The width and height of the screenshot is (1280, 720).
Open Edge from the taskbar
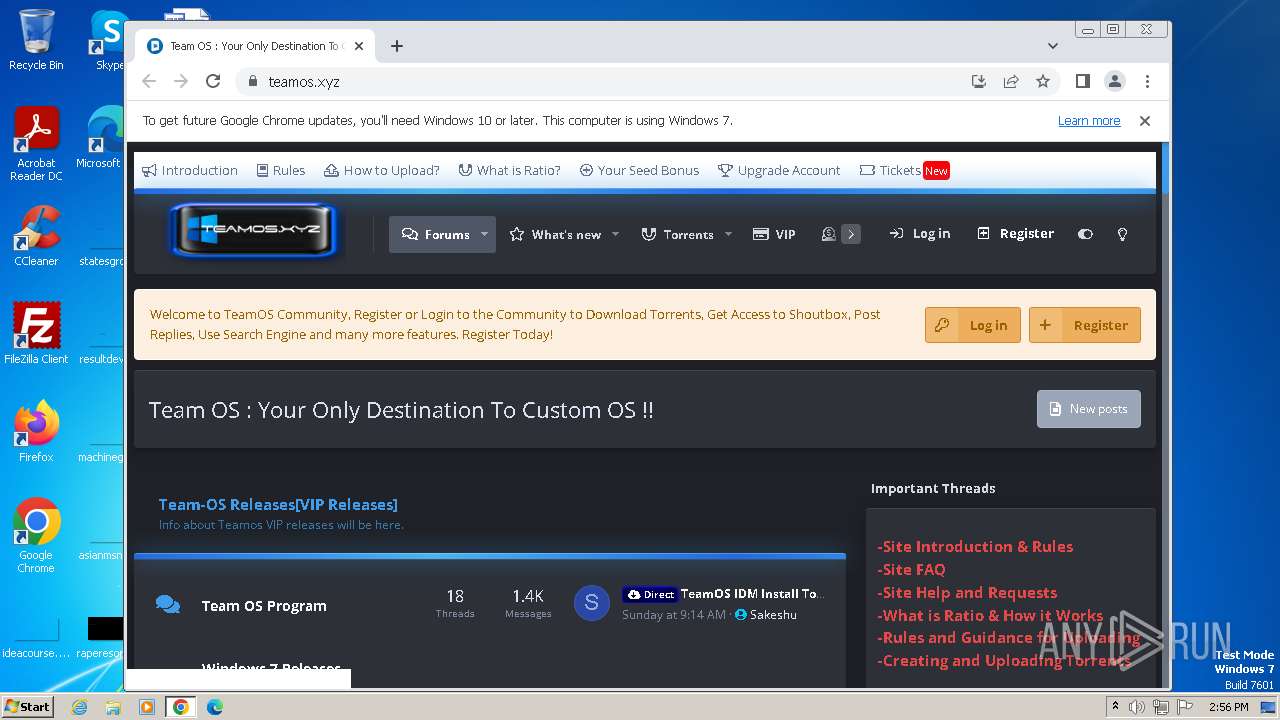click(x=214, y=707)
